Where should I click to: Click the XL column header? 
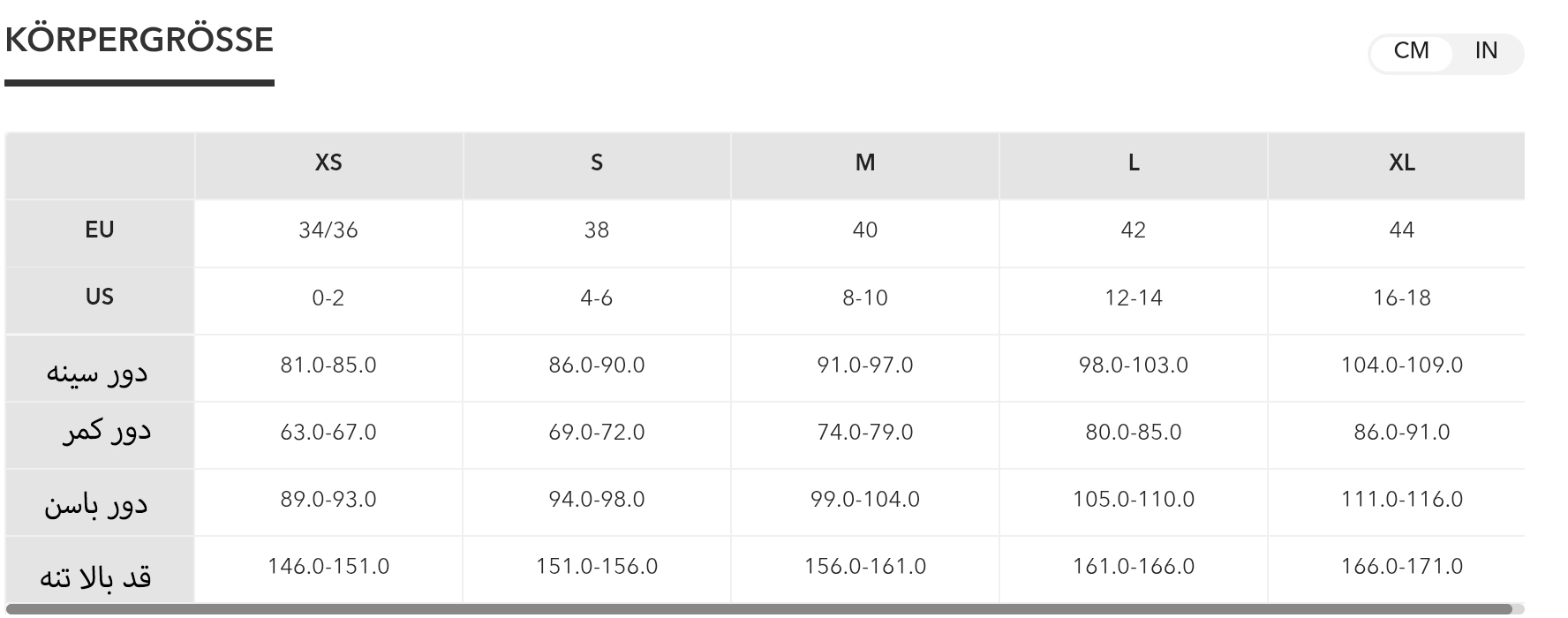coord(1401,163)
